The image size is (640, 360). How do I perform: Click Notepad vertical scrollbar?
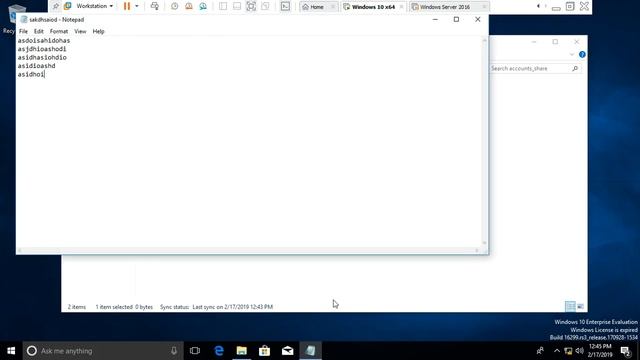coord(484,141)
